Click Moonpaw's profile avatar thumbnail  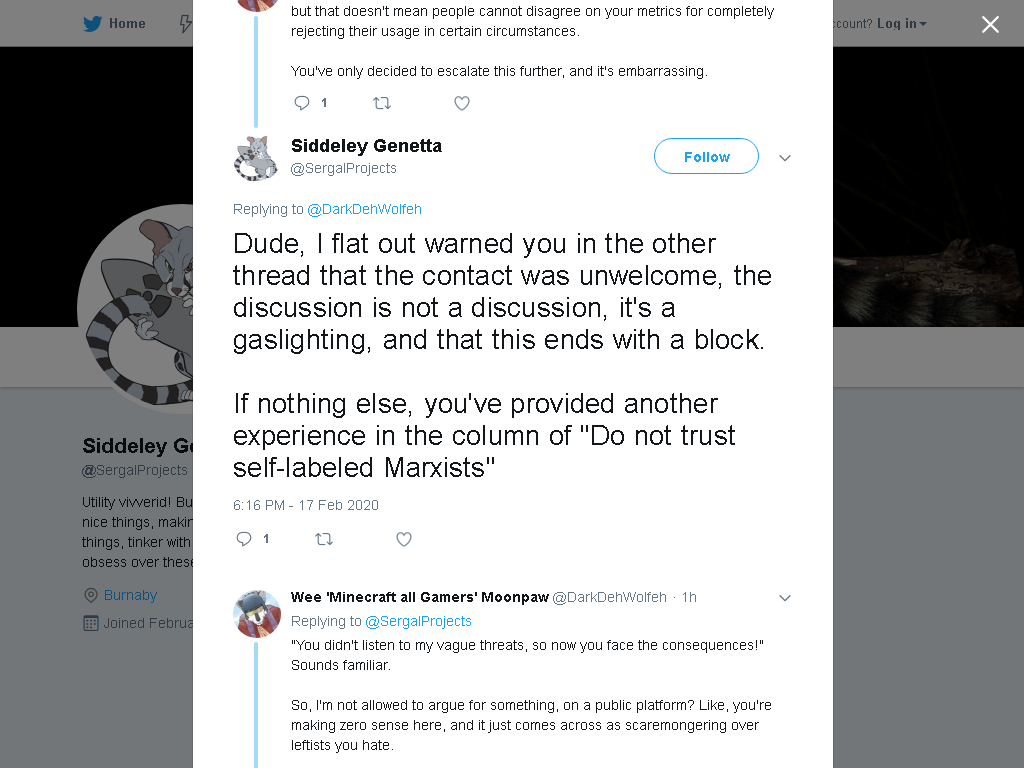[x=257, y=614]
